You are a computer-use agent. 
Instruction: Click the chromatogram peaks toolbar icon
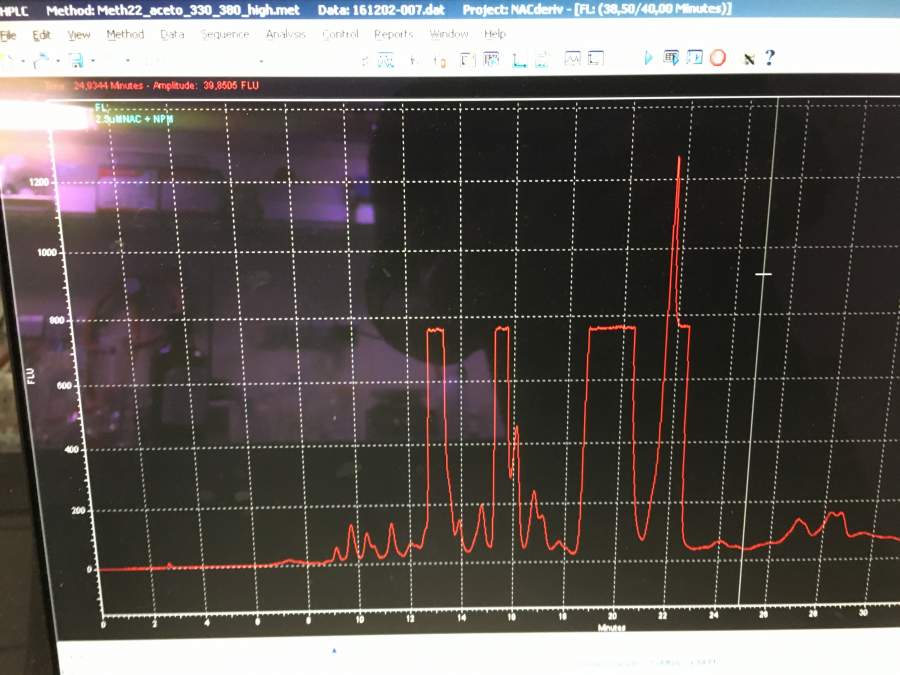386,59
